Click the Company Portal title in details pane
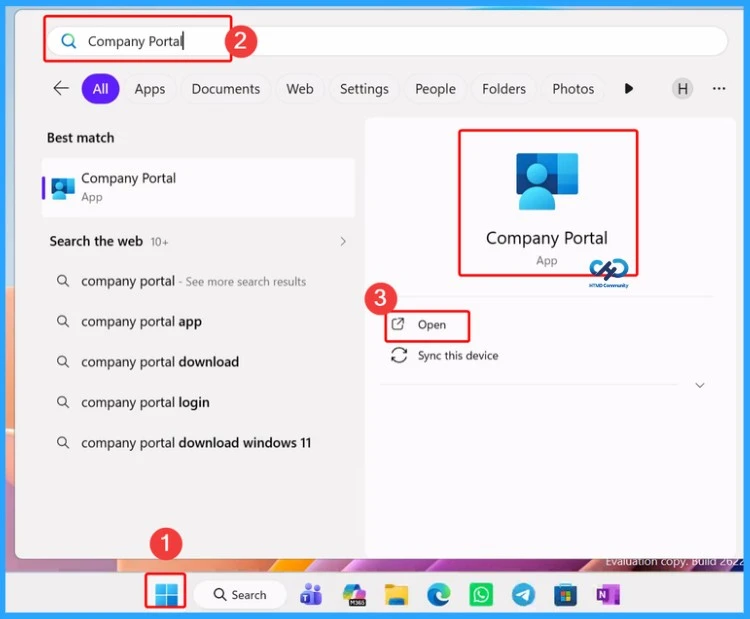This screenshot has height=619, width=750. tap(547, 238)
